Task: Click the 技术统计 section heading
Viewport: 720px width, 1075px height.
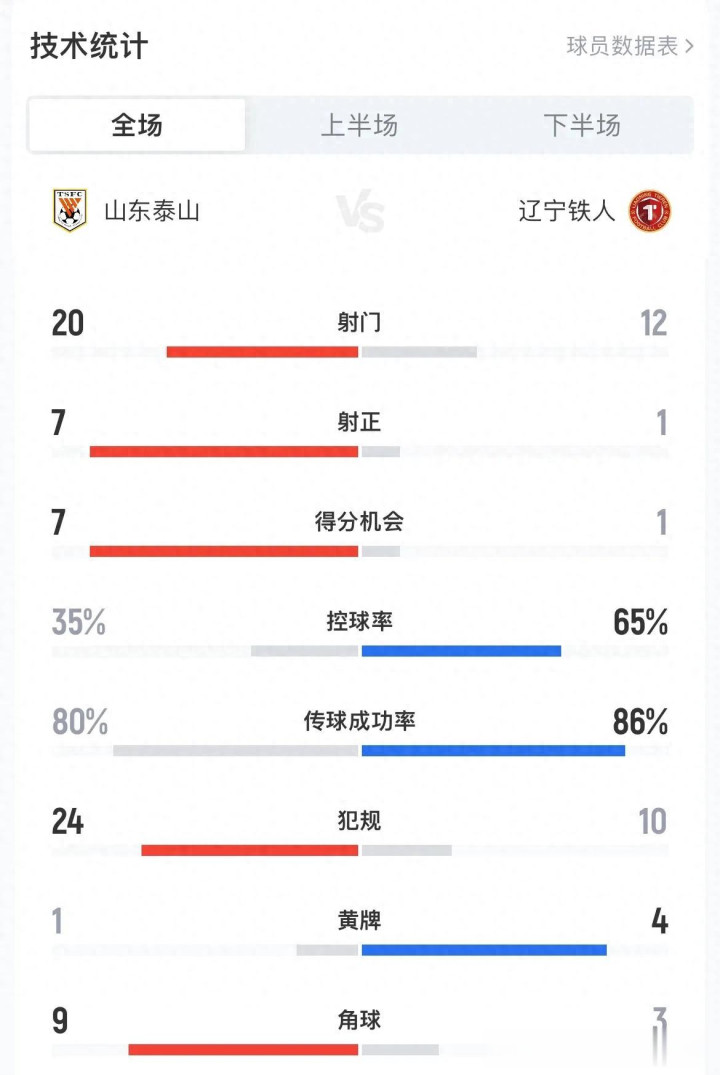Action: (x=89, y=46)
